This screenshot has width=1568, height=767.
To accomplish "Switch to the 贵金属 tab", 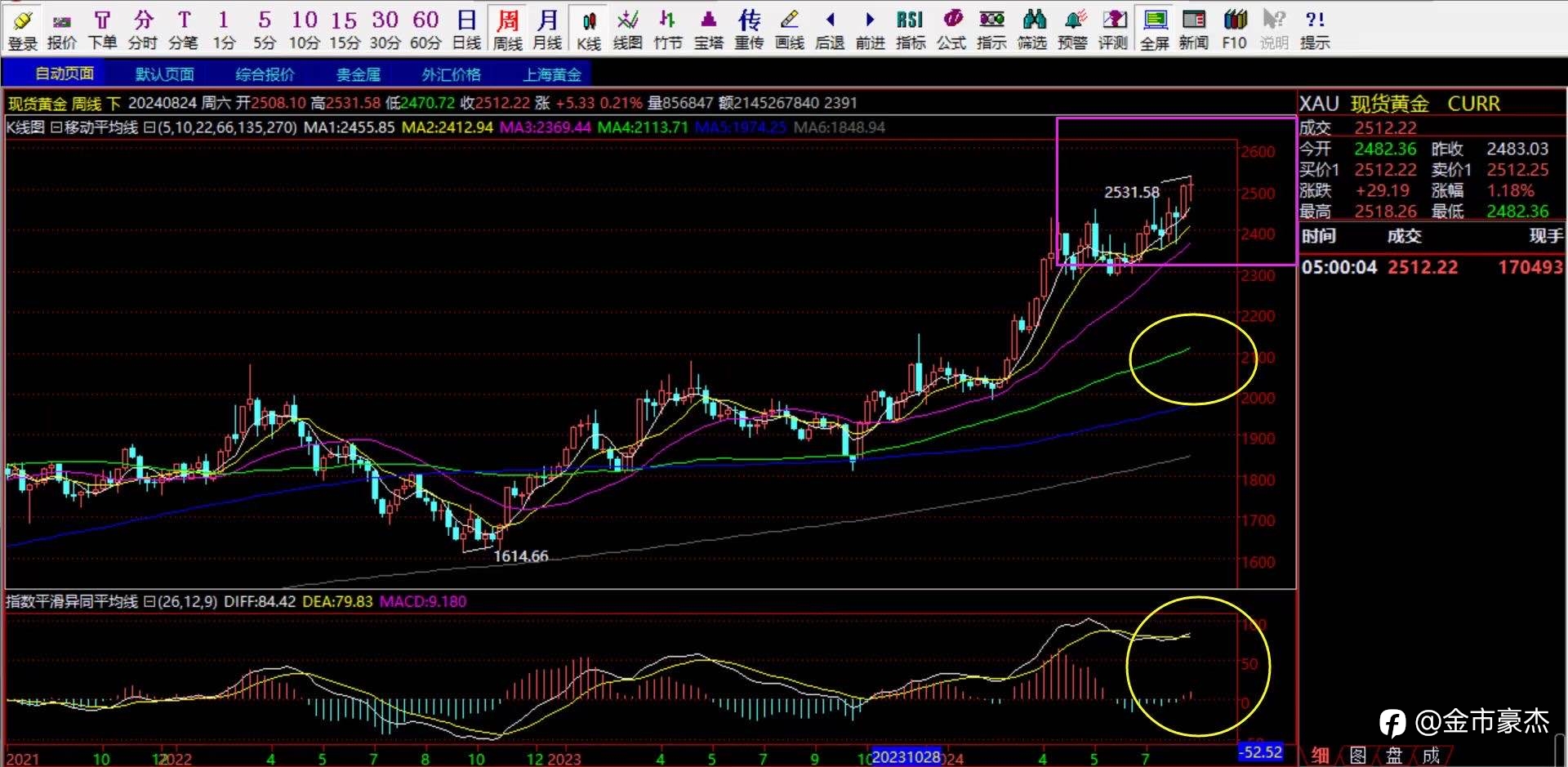I will [358, 74].
